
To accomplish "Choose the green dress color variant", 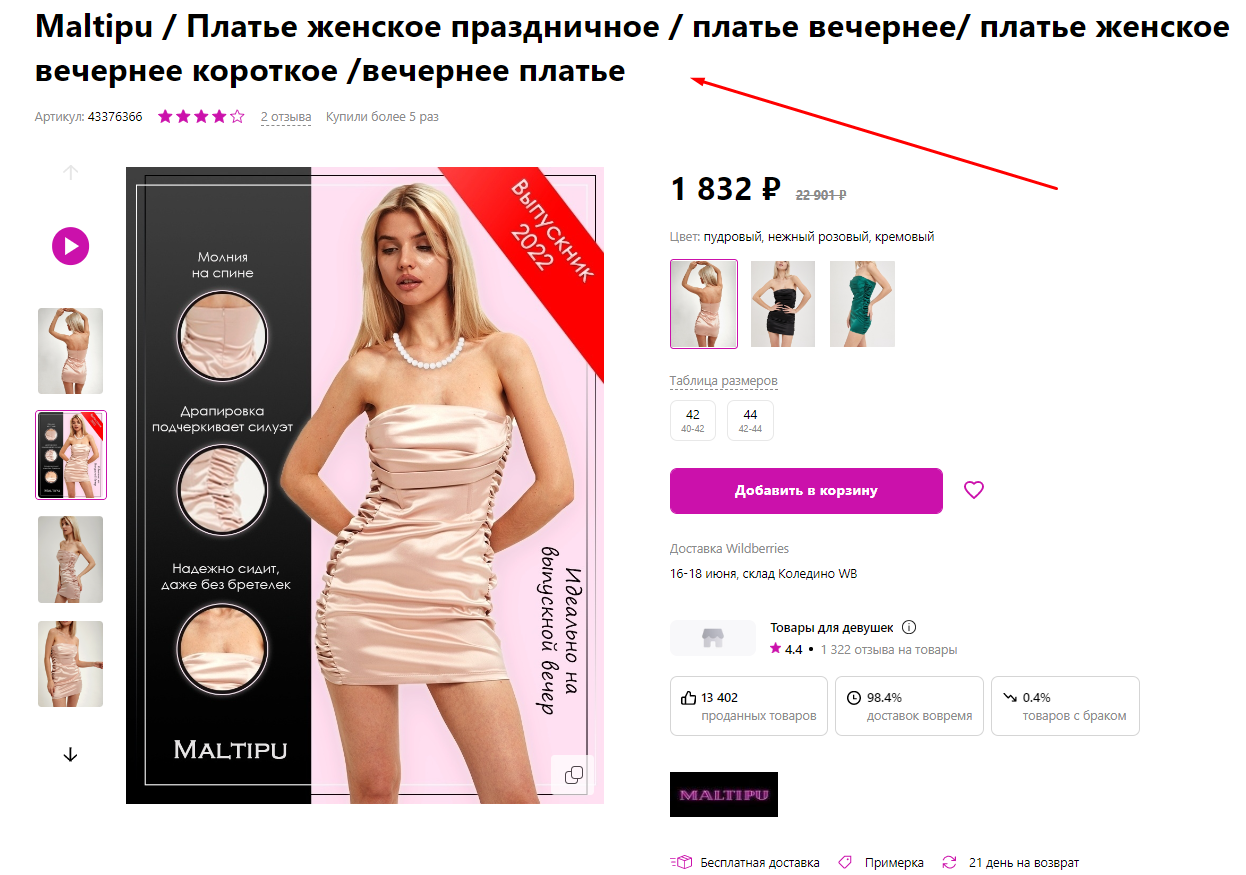I will point(862,304).
